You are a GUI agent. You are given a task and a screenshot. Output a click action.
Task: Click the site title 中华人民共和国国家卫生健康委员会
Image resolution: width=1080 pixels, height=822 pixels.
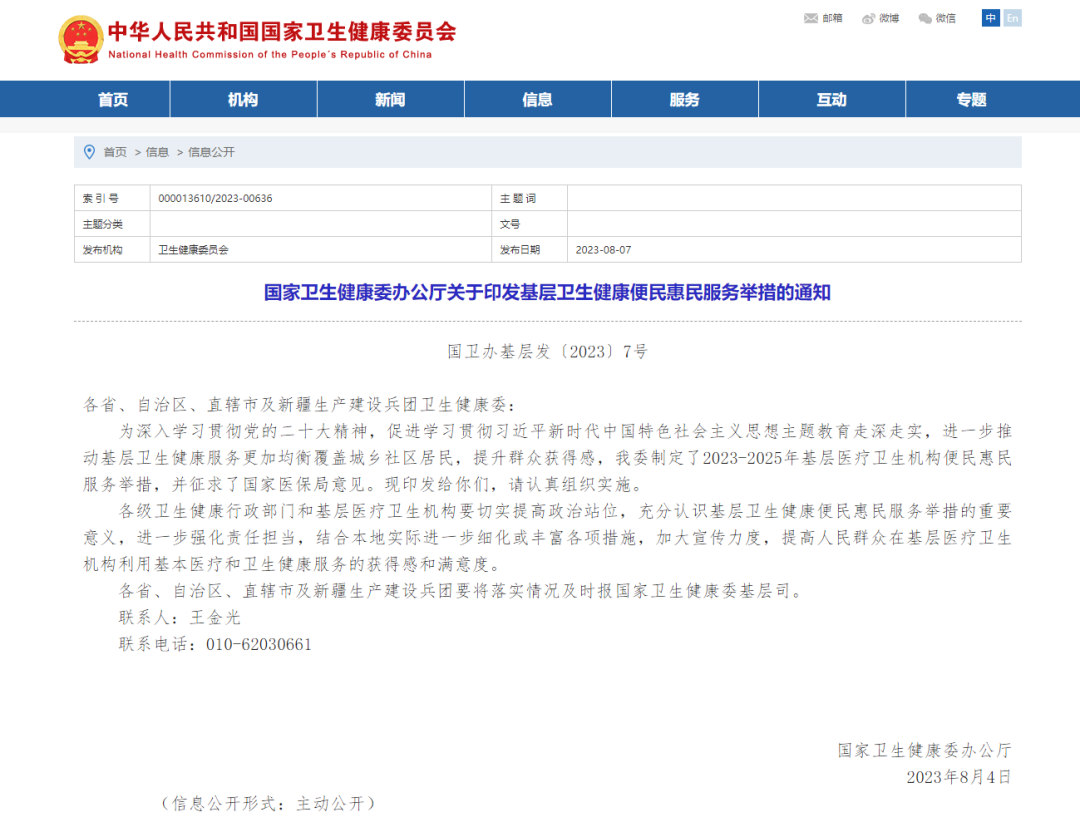tap(282, 32)
